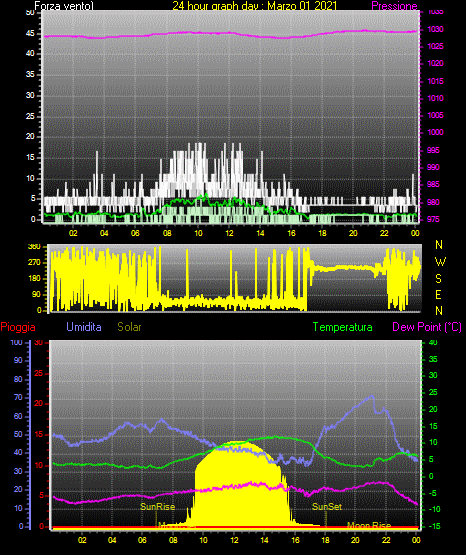
Task: Click the 100 humidity axis value
Action: coord(16,342)
